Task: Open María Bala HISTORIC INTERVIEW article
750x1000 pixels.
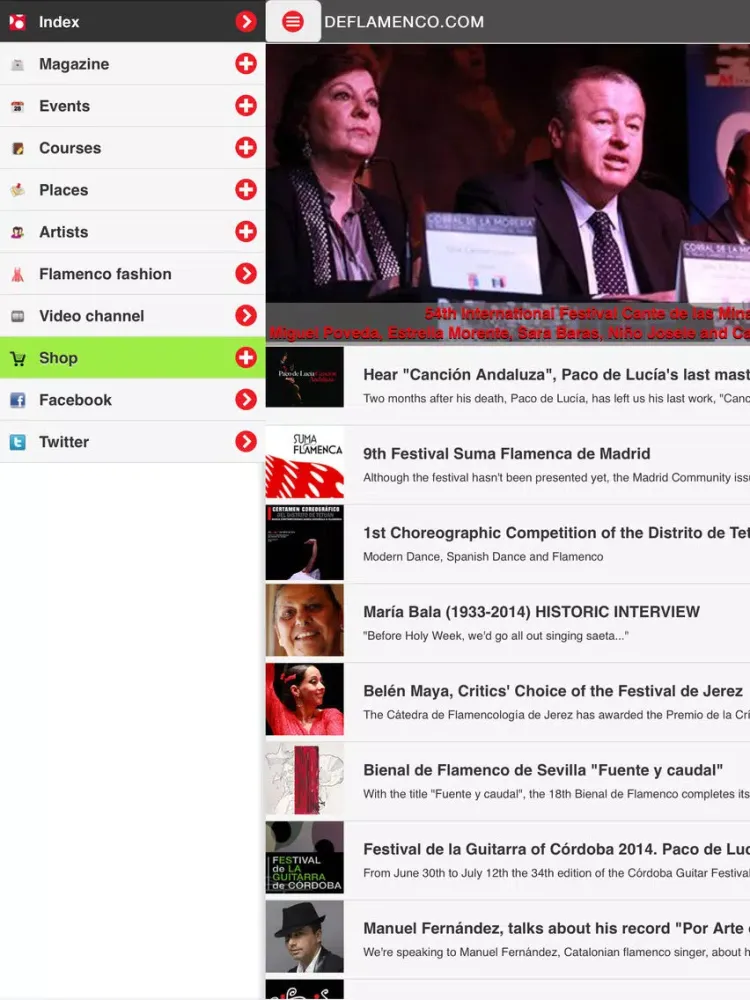Action: [508, 622]
